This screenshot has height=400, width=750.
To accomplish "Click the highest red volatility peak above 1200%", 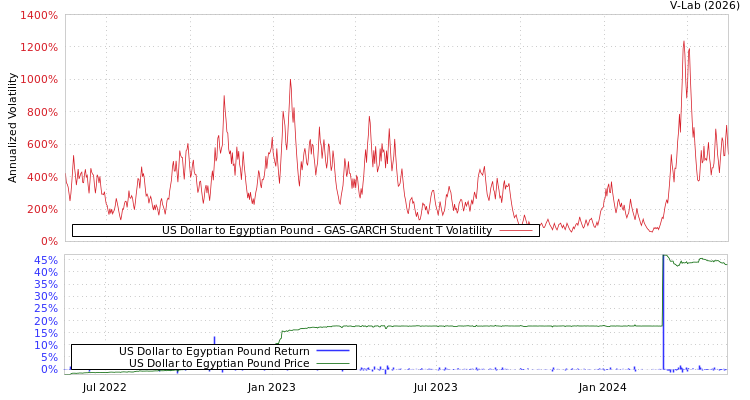I will (684, 43).
